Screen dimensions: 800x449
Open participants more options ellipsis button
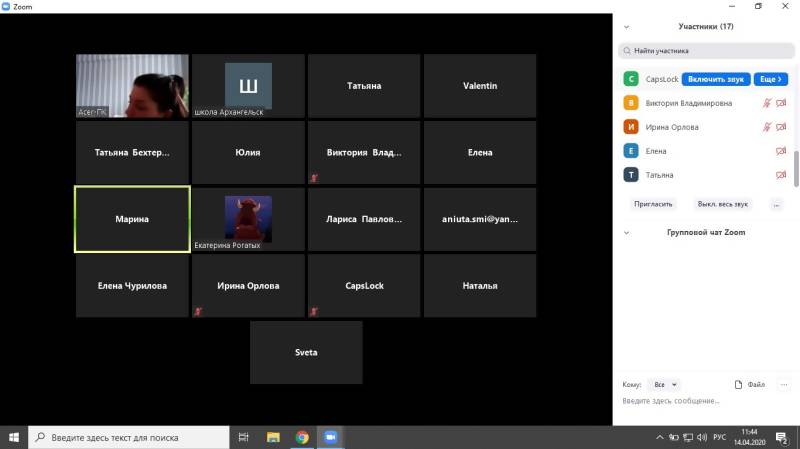pos(776,204)
